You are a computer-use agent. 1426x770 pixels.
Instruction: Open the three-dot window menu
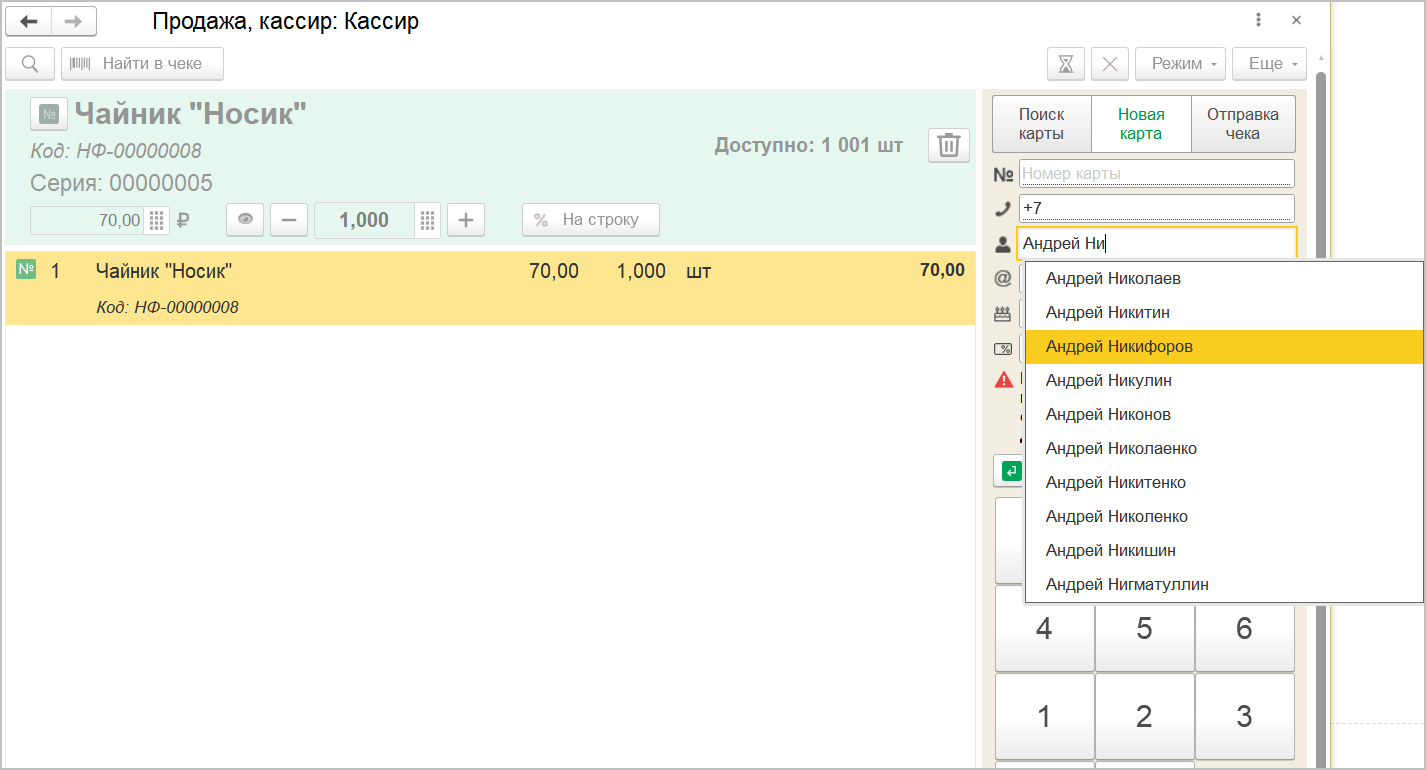tap(1258, 20)
